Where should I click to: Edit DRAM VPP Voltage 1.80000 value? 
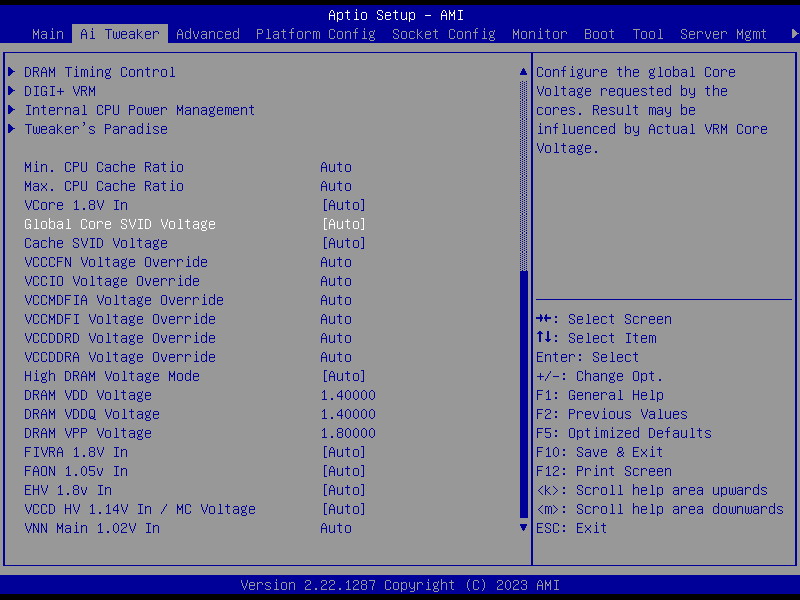pos(348,433)
